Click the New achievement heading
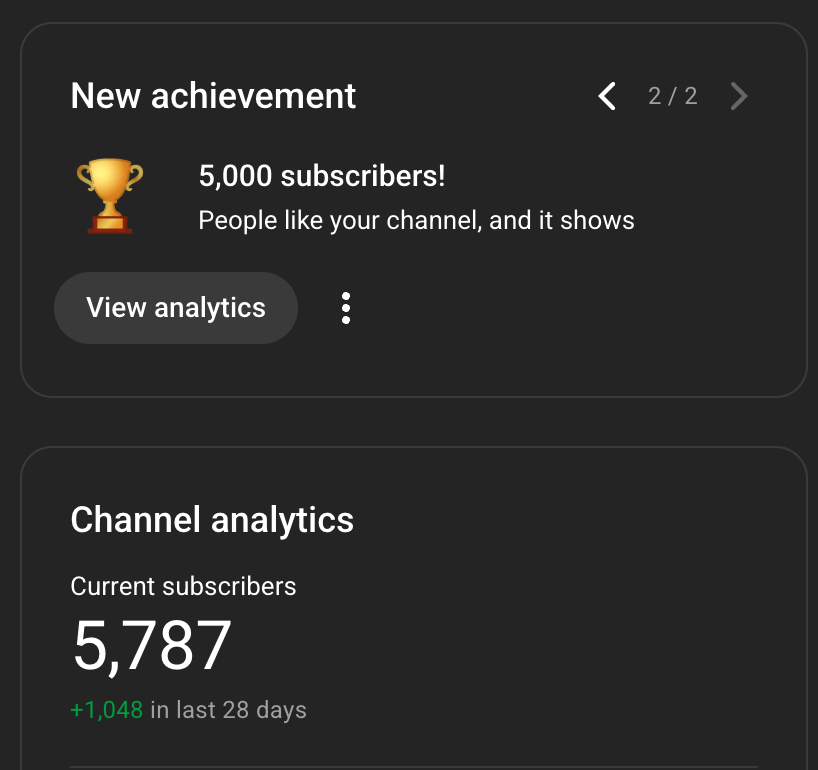 click(x=213, y=96)
